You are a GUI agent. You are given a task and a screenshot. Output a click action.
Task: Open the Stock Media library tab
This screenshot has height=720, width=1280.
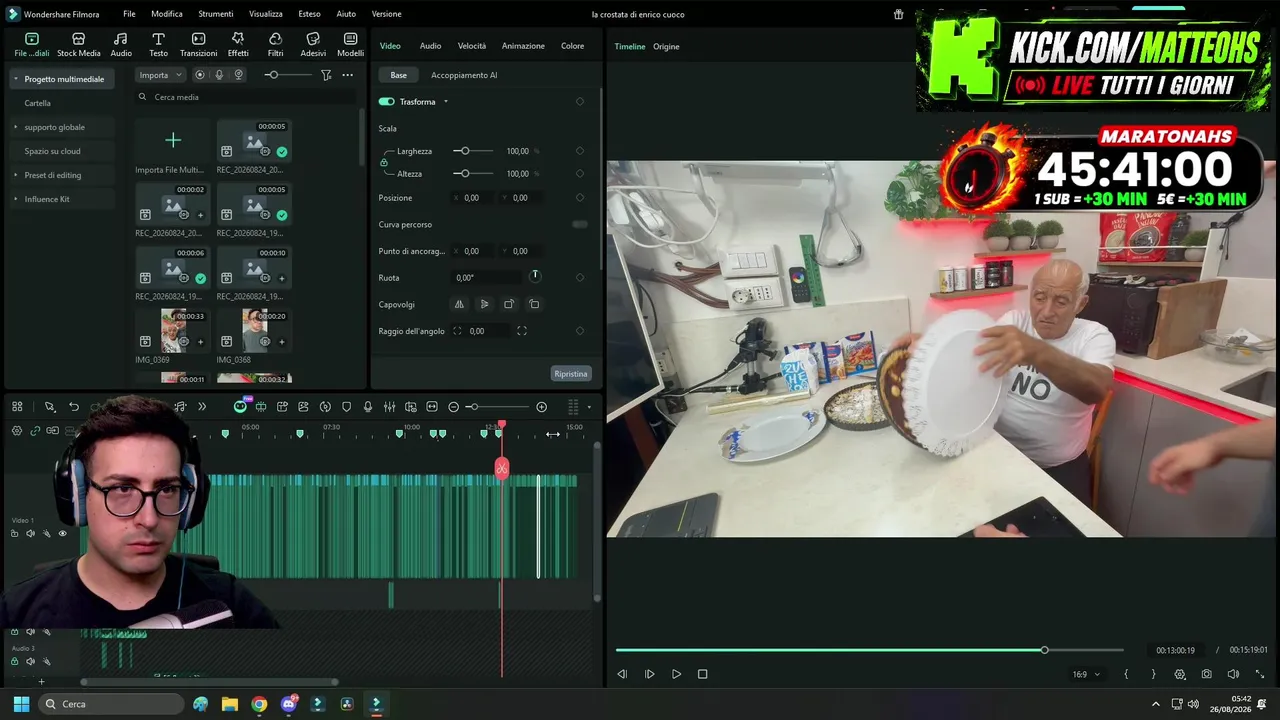click(x=78, y=45)
